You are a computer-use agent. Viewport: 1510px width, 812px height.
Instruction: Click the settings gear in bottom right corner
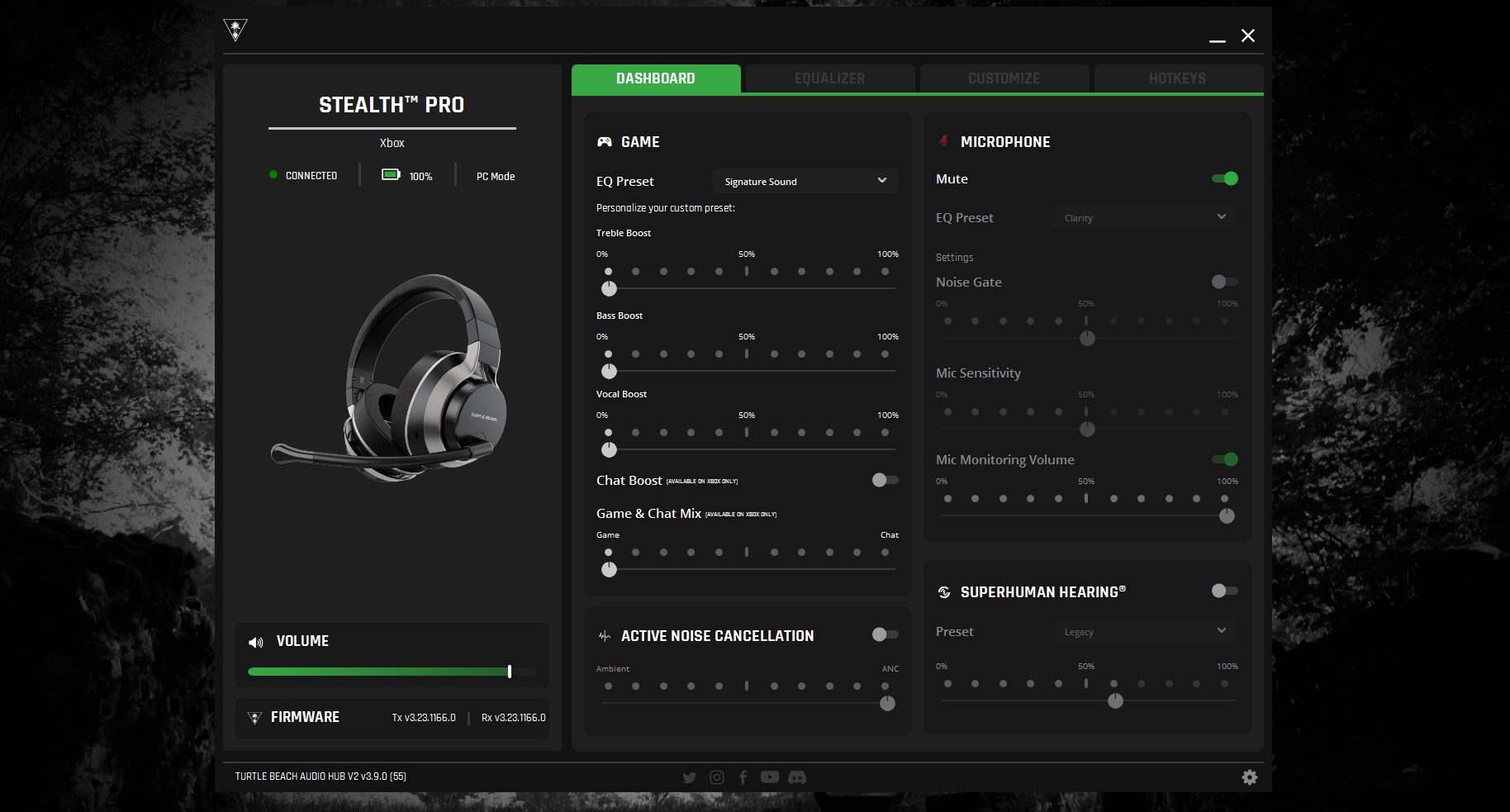(x=1250, y=777)
